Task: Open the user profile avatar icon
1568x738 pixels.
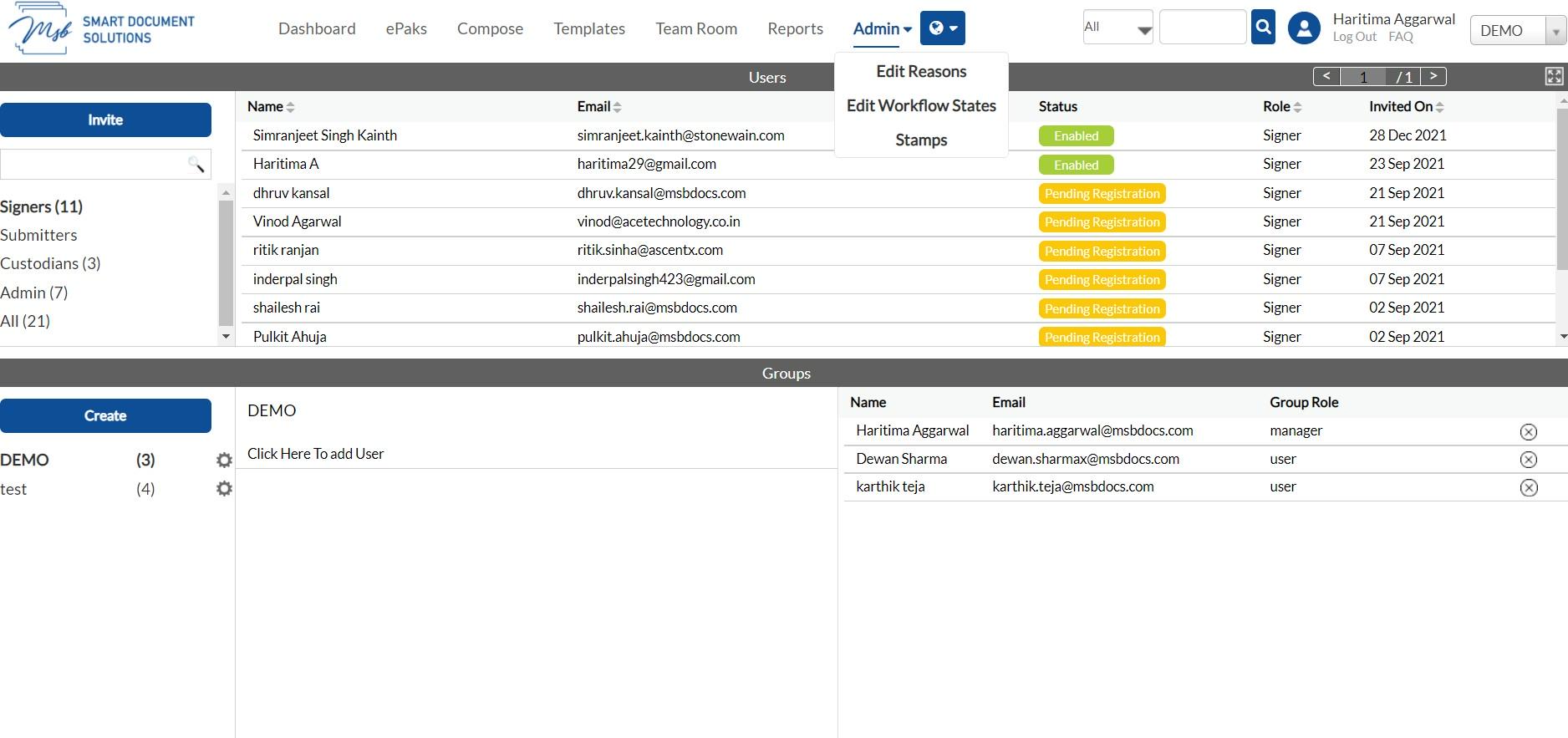Action: (x=1304, y=28)
